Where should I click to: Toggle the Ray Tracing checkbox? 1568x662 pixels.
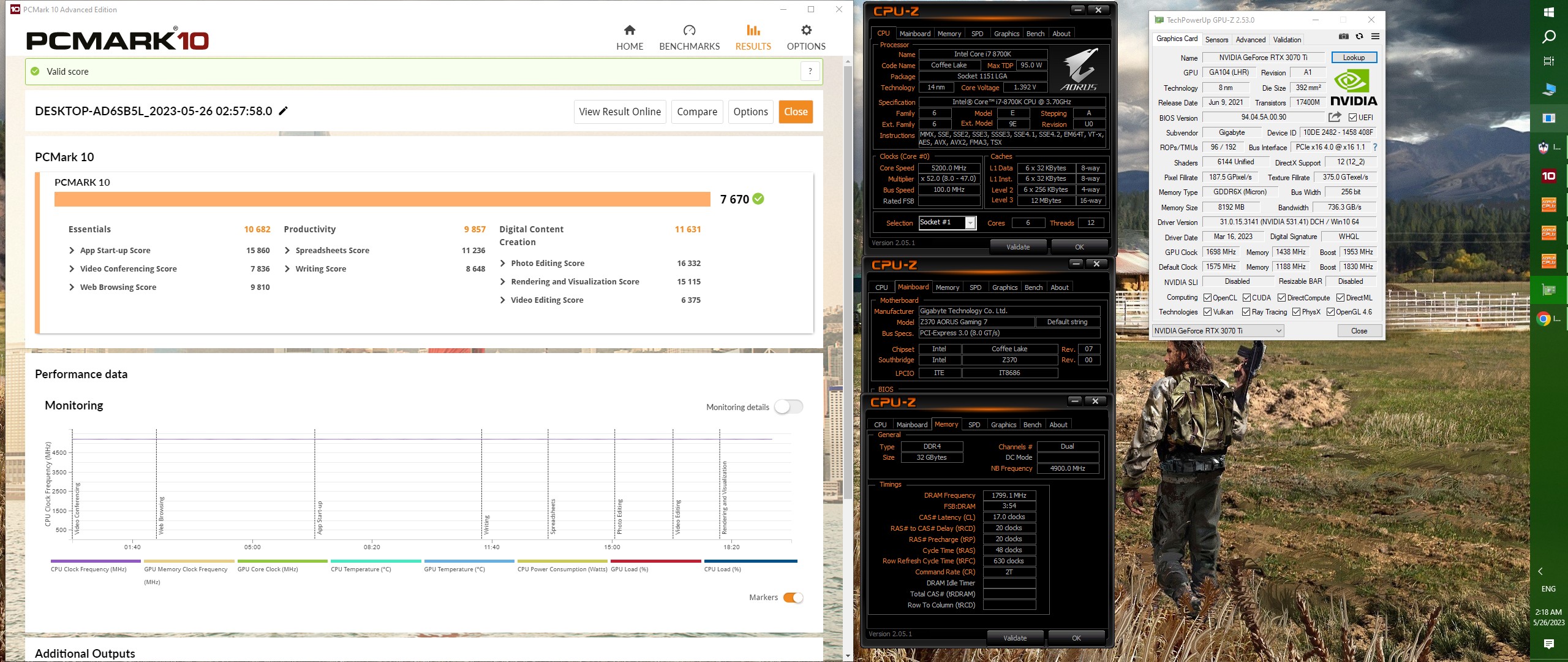1246,312
